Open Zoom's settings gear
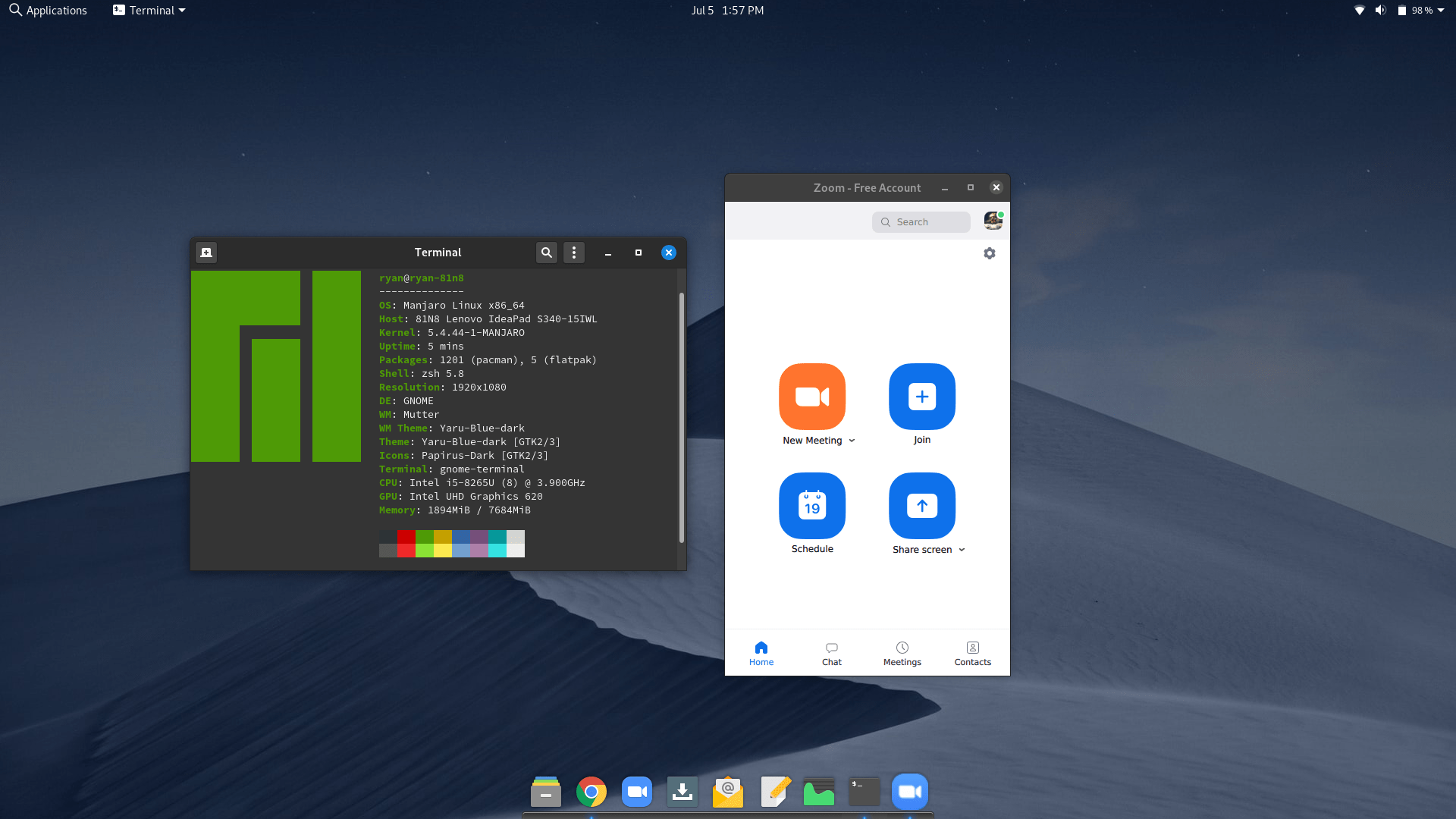This screenshot has height=819, width=1456. [x=989, y=253]
